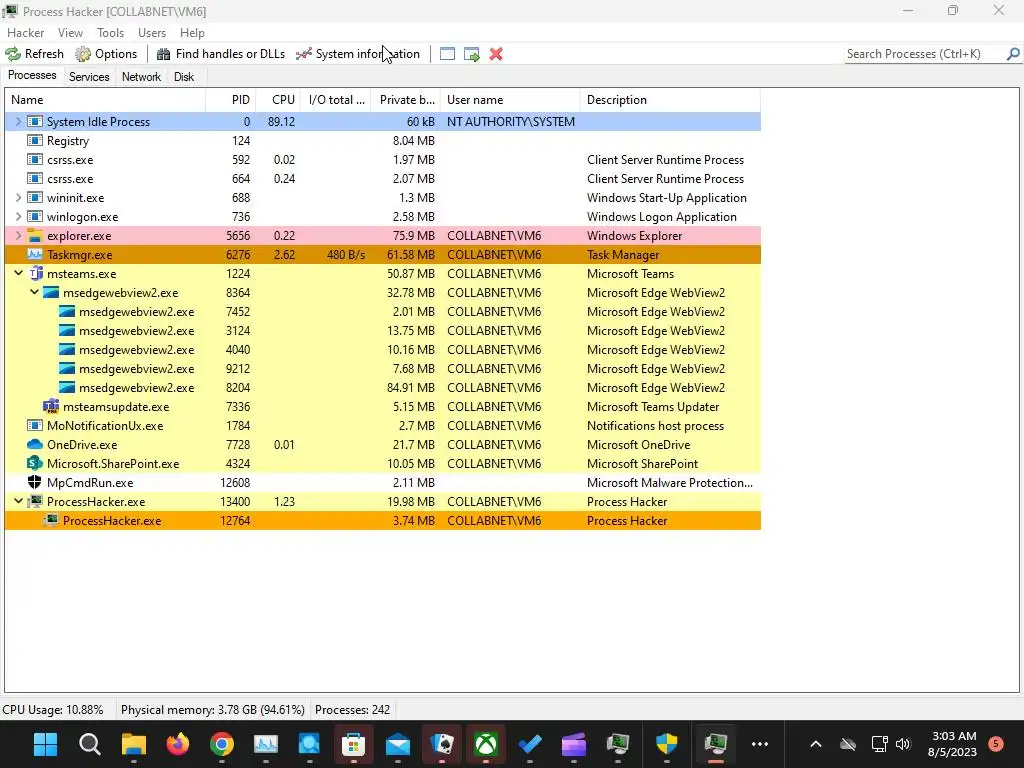Open the View menu
Image resolution: width=1024 pixels, height=768 pixels.
pos(70,33)
